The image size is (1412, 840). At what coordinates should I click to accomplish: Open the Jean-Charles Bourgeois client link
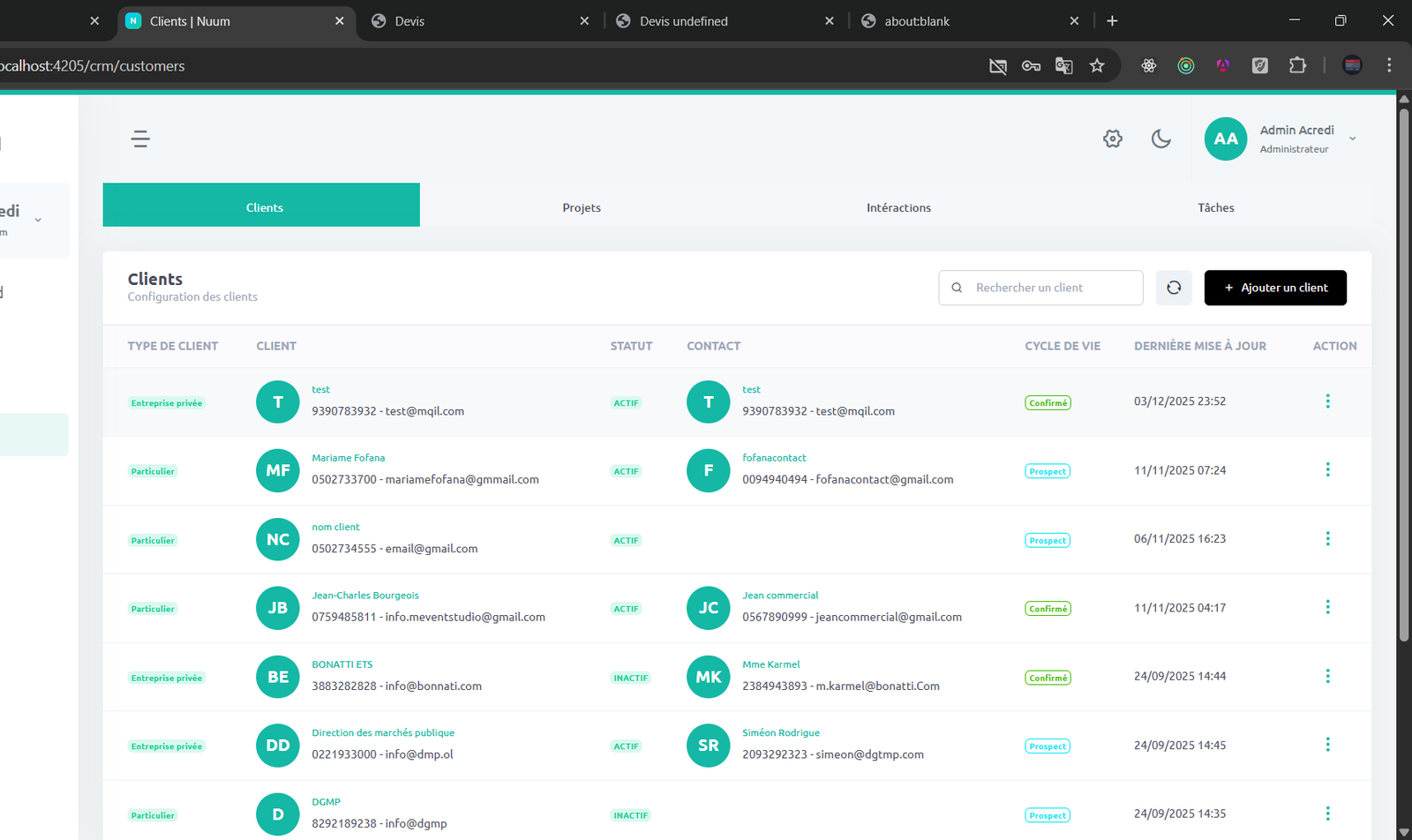(x=364, y=596)
